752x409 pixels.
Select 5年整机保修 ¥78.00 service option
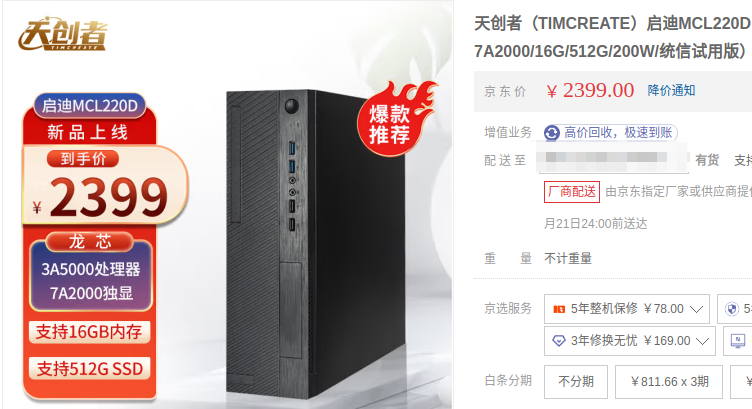click(x=626, y=309)
